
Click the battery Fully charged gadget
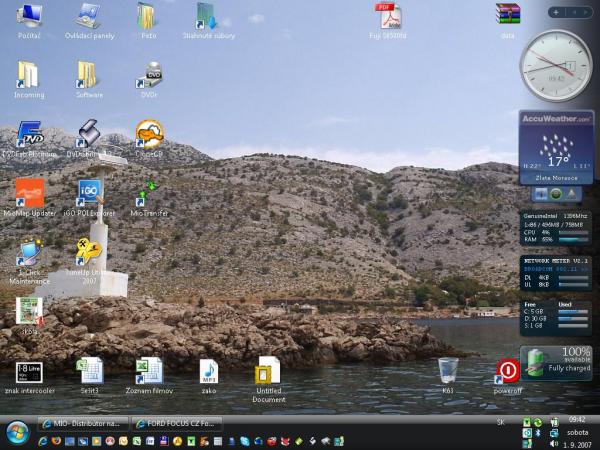point(556,361)
